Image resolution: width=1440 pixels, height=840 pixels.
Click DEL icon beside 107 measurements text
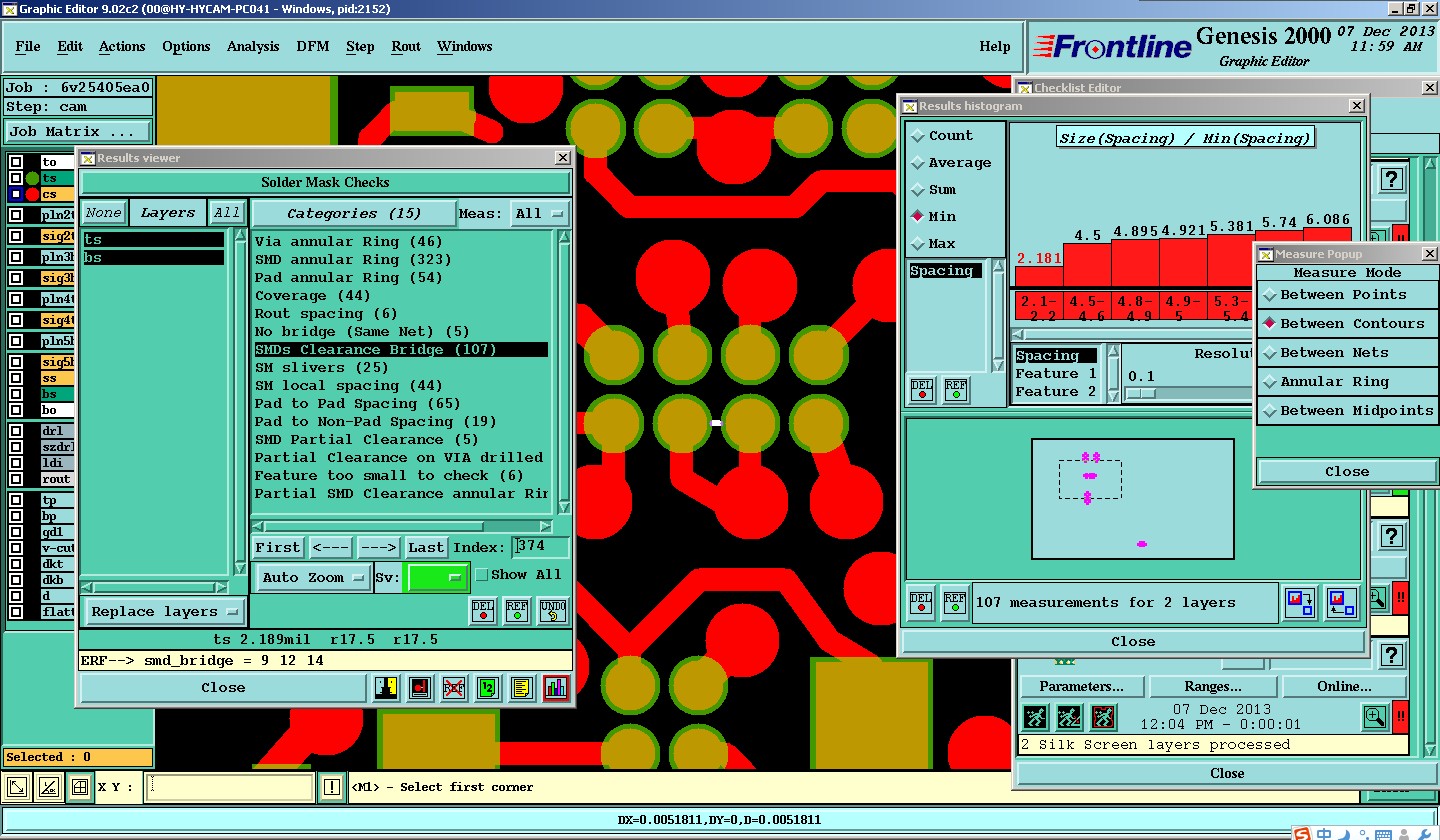point(921,602)
